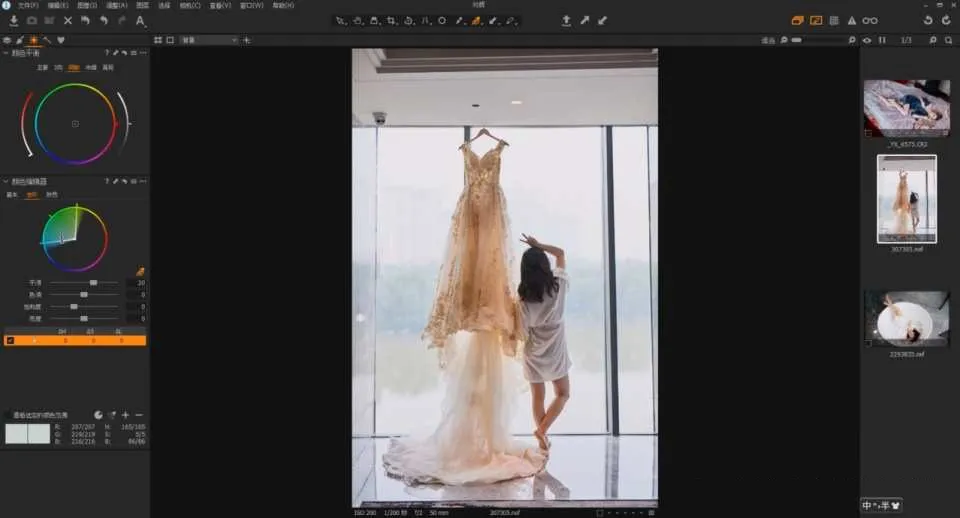Rotate image left with counterclockwise icon
The width and height of the screenshot is (960, 518).
pyautogui.click(x=928, y=21)
